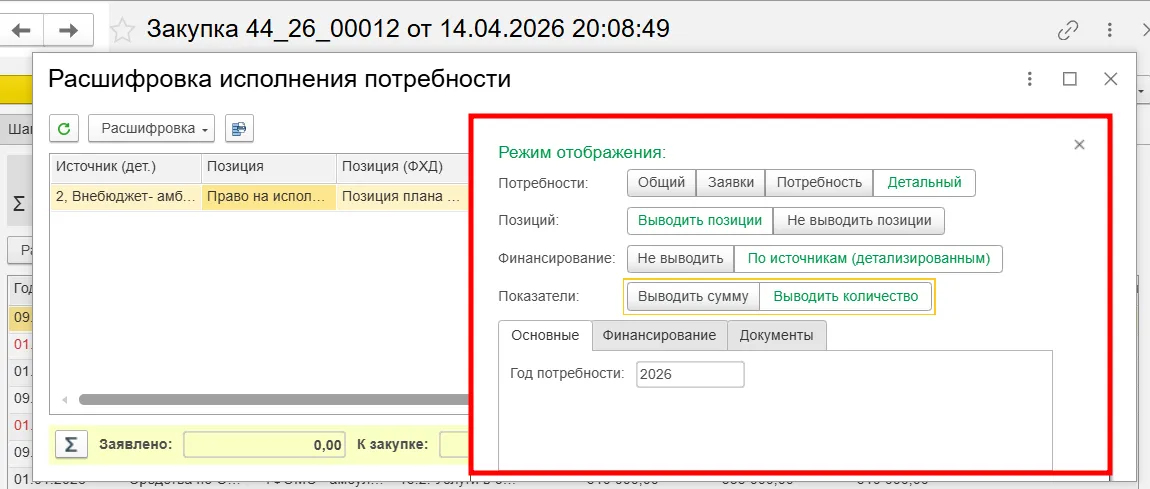1150x489 pixels.
Task: Toggle Выводить количество indicator
Action: tap(846, 297)
